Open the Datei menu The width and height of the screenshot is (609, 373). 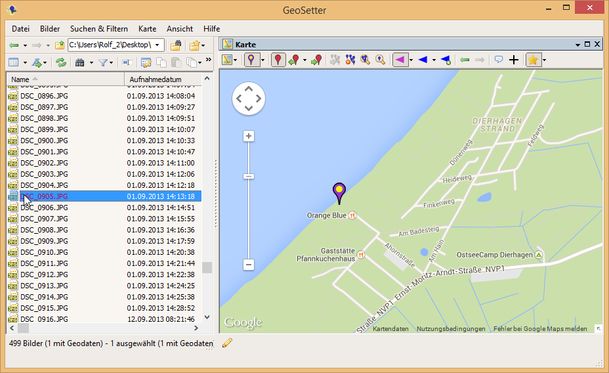(21, 29)
